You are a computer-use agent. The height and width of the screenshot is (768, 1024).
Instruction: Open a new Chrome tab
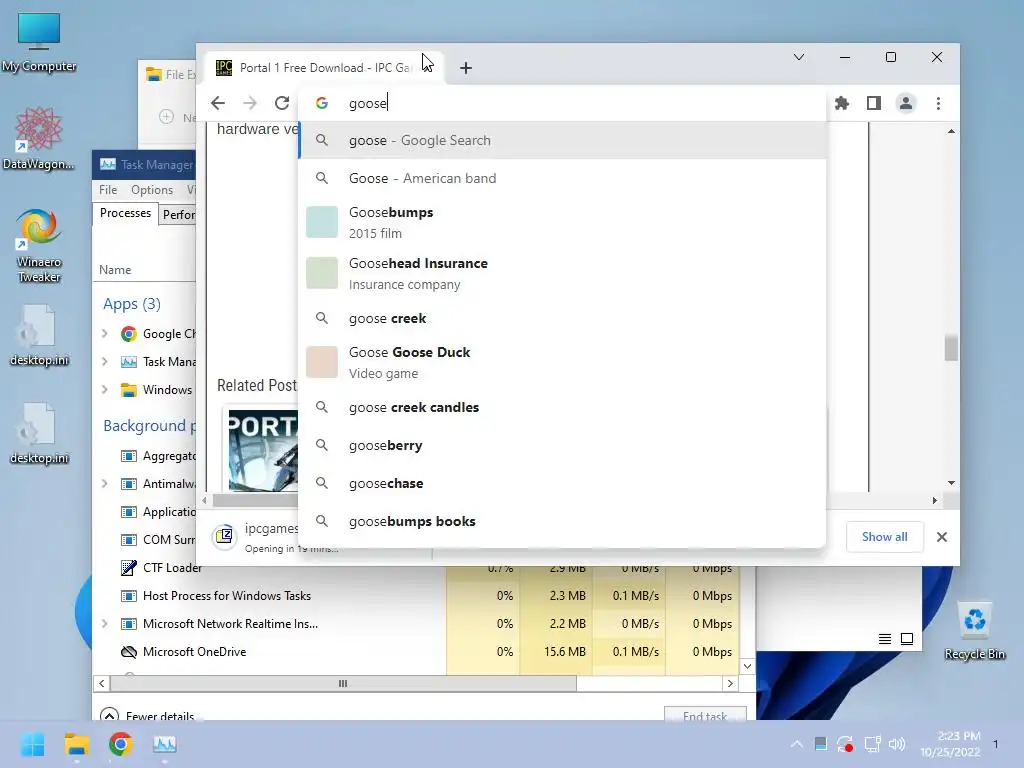click(x=466, y=68)
